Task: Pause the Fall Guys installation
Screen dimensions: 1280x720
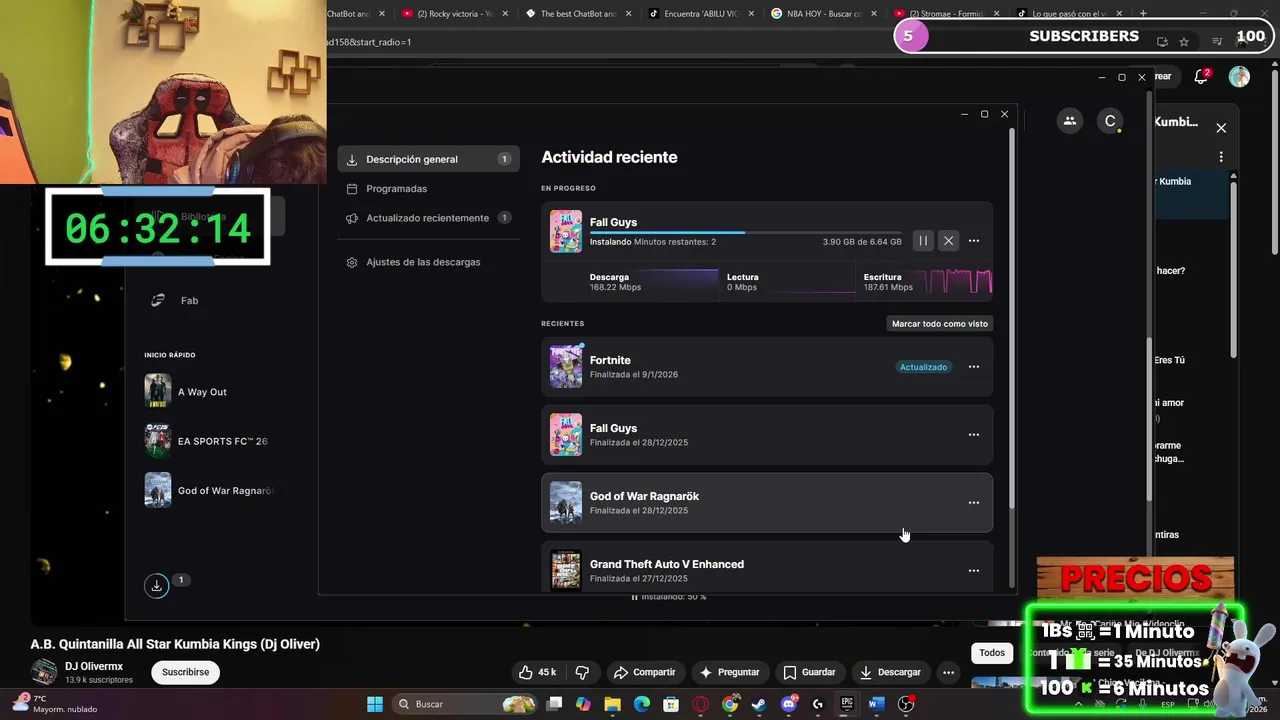Action: pos(923,240)
